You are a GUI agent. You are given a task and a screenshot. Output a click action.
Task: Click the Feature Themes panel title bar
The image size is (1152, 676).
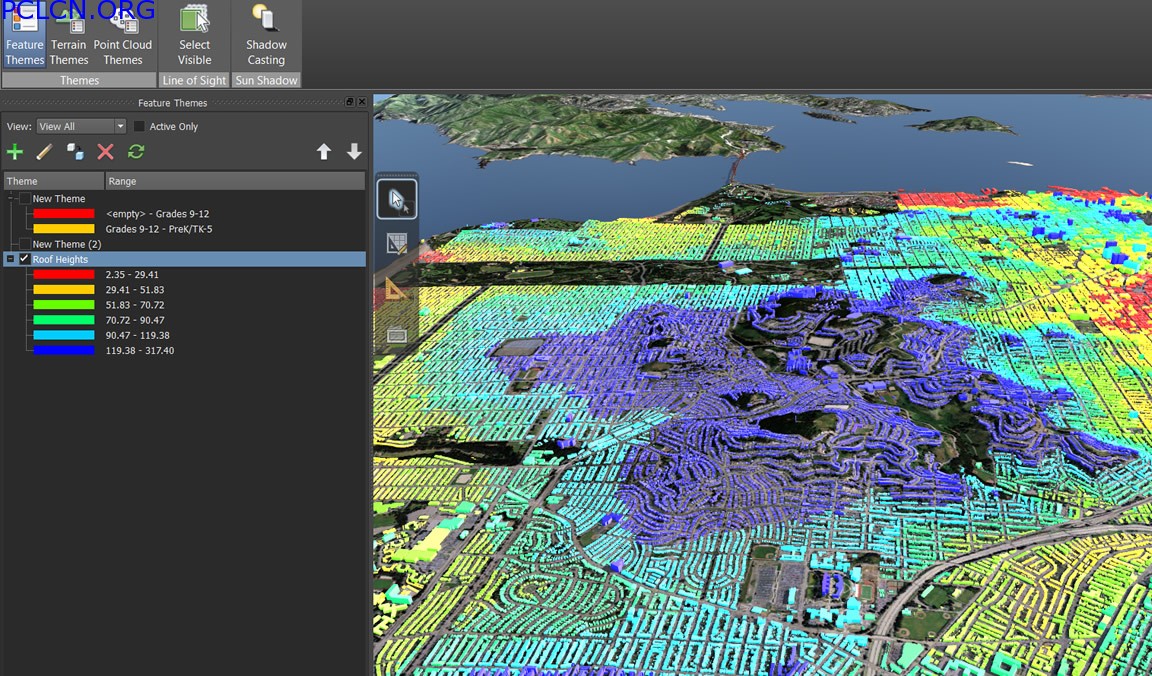[173, 102]
